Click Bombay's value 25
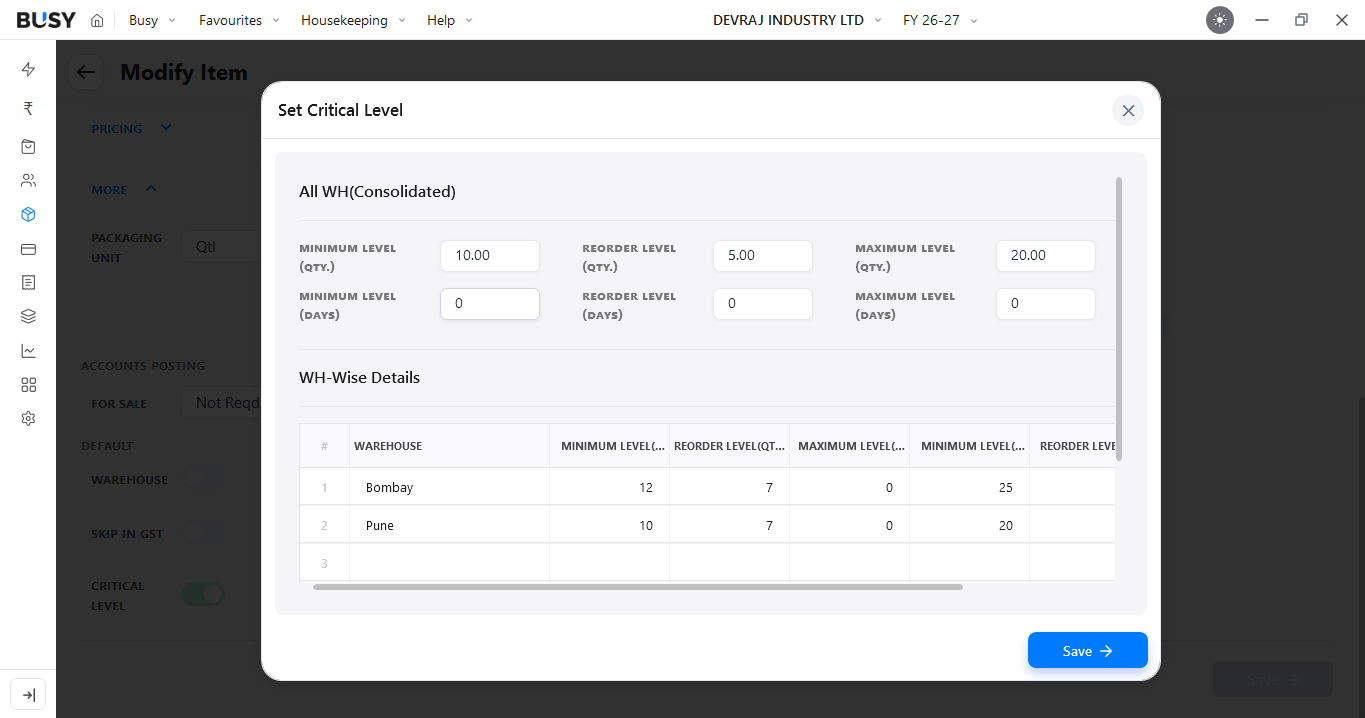Image resolution: width=1365 pixels, height=718 pixels. [969, 487]
